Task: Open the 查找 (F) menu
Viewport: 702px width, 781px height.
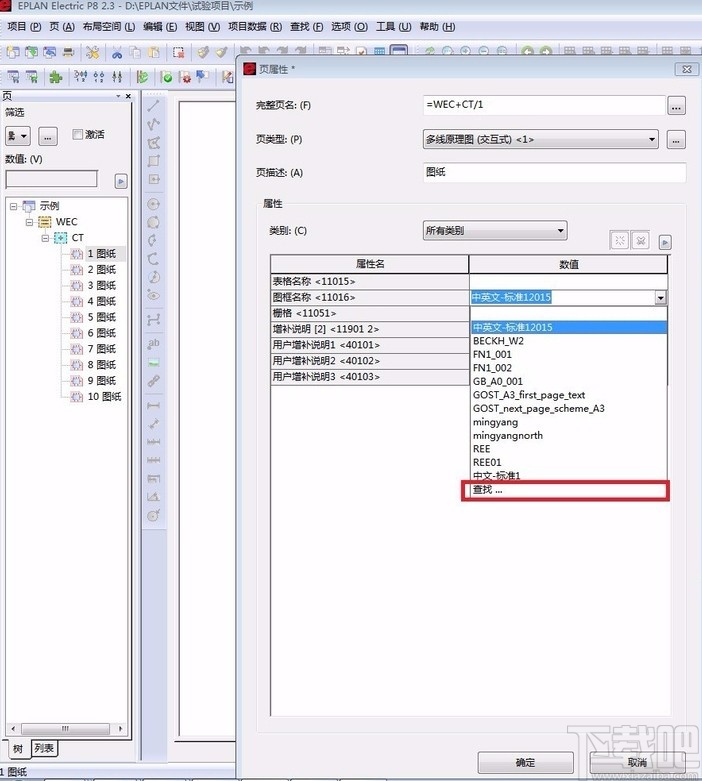Action: 306,26
